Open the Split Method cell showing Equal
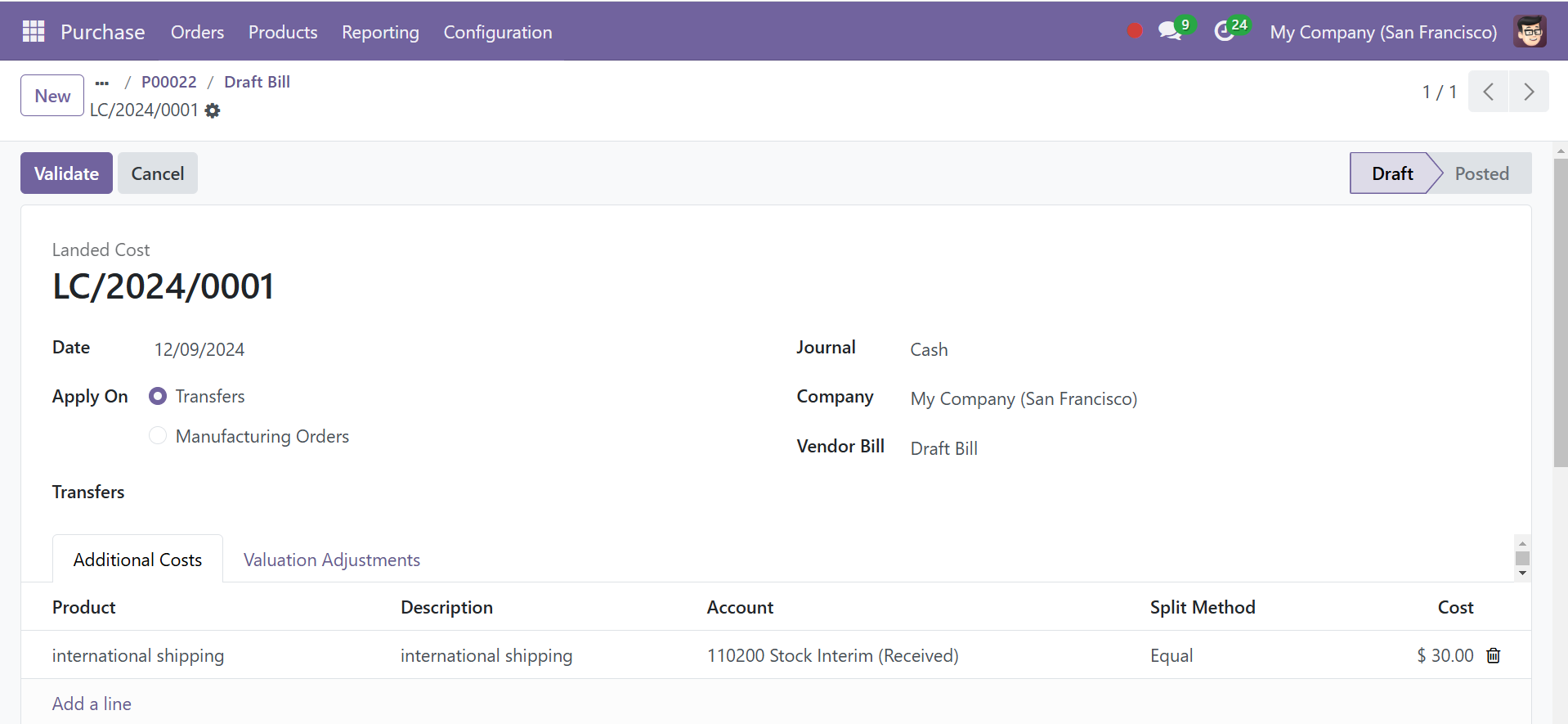 [1172, 655]
